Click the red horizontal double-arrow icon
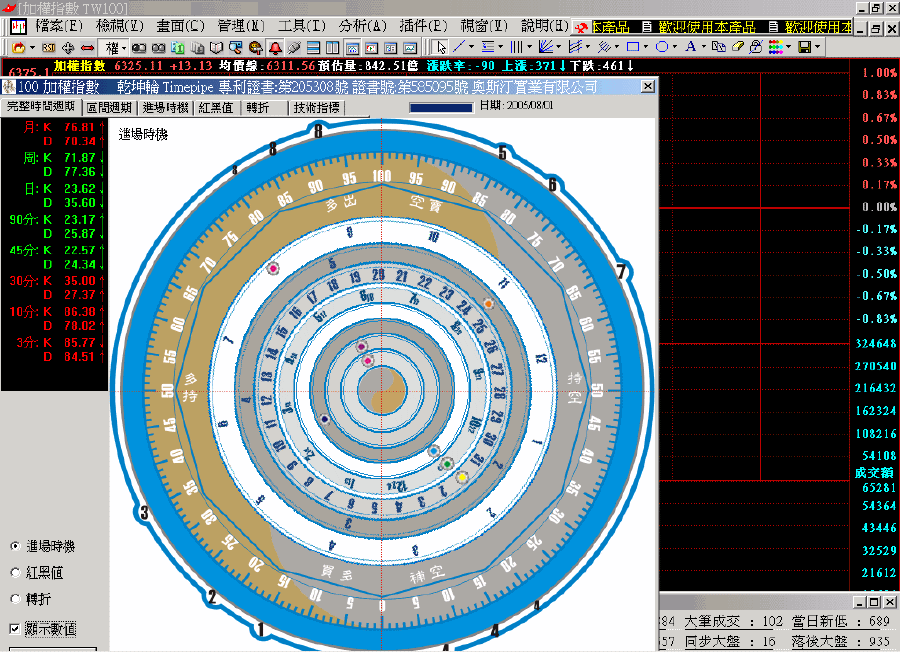The image size is (900, 652). pos(87,47)
